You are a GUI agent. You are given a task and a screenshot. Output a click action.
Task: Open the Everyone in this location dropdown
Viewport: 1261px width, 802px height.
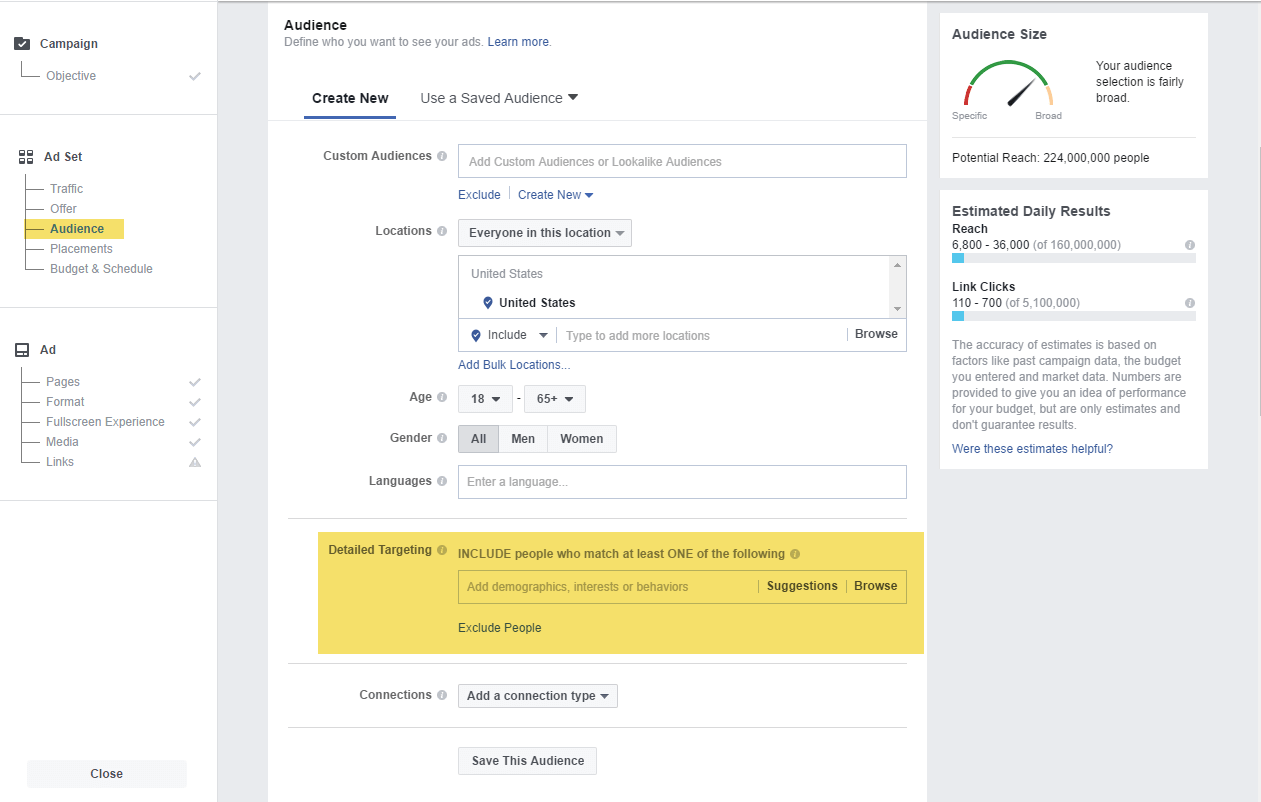pyautogui.click(x=544, y=232)
